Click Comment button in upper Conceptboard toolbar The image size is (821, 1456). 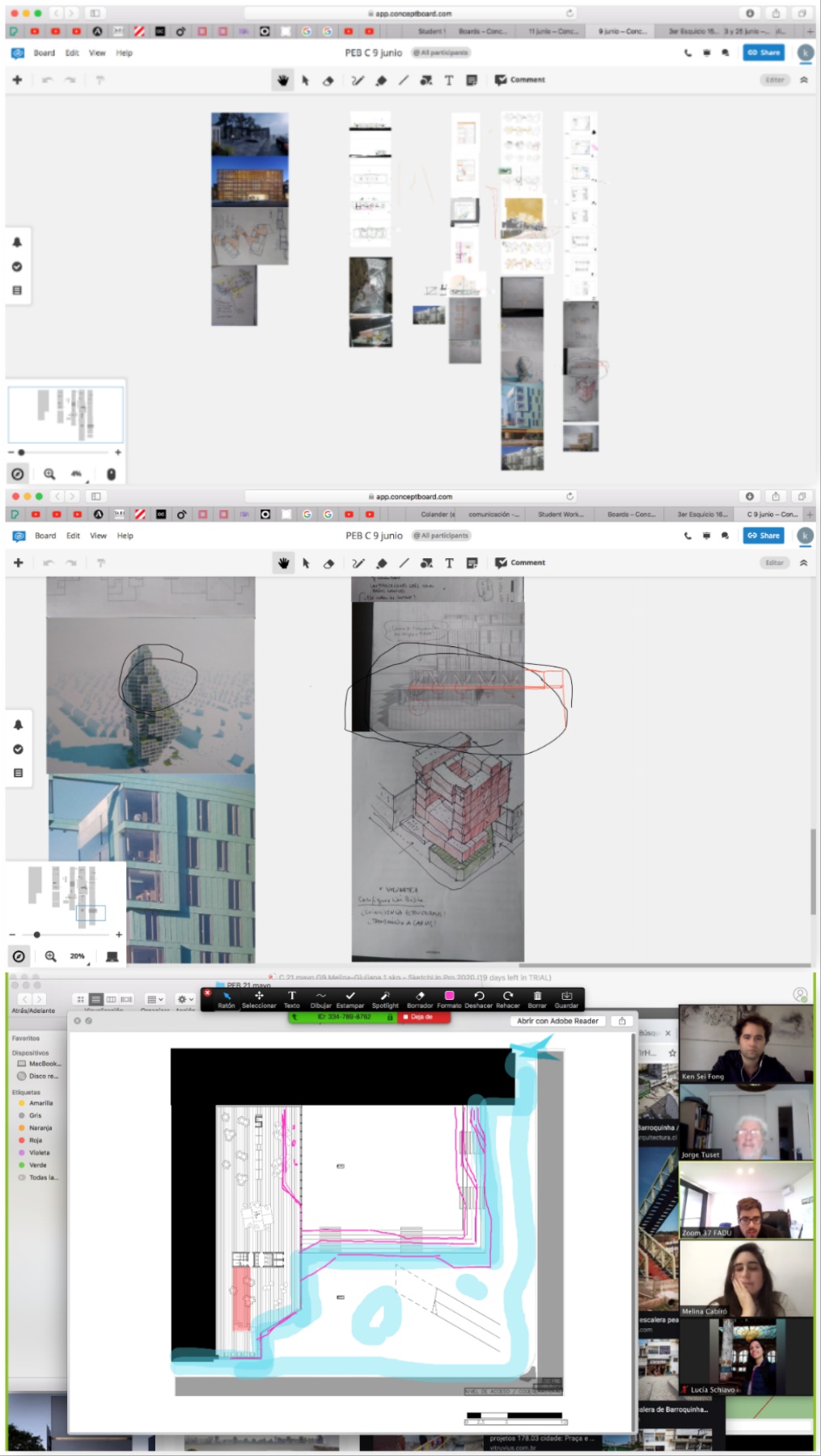520,80
